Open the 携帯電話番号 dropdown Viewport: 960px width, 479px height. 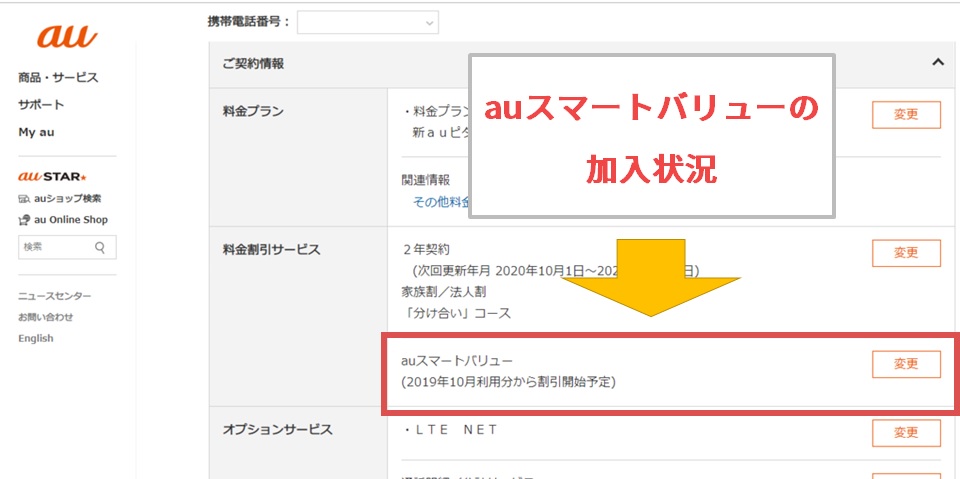point(367,23)
